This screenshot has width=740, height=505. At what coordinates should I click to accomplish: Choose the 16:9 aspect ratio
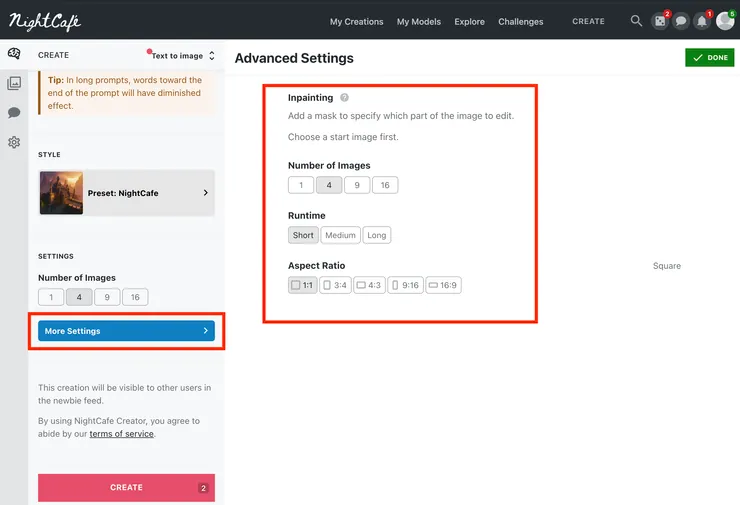click(443, 285)
